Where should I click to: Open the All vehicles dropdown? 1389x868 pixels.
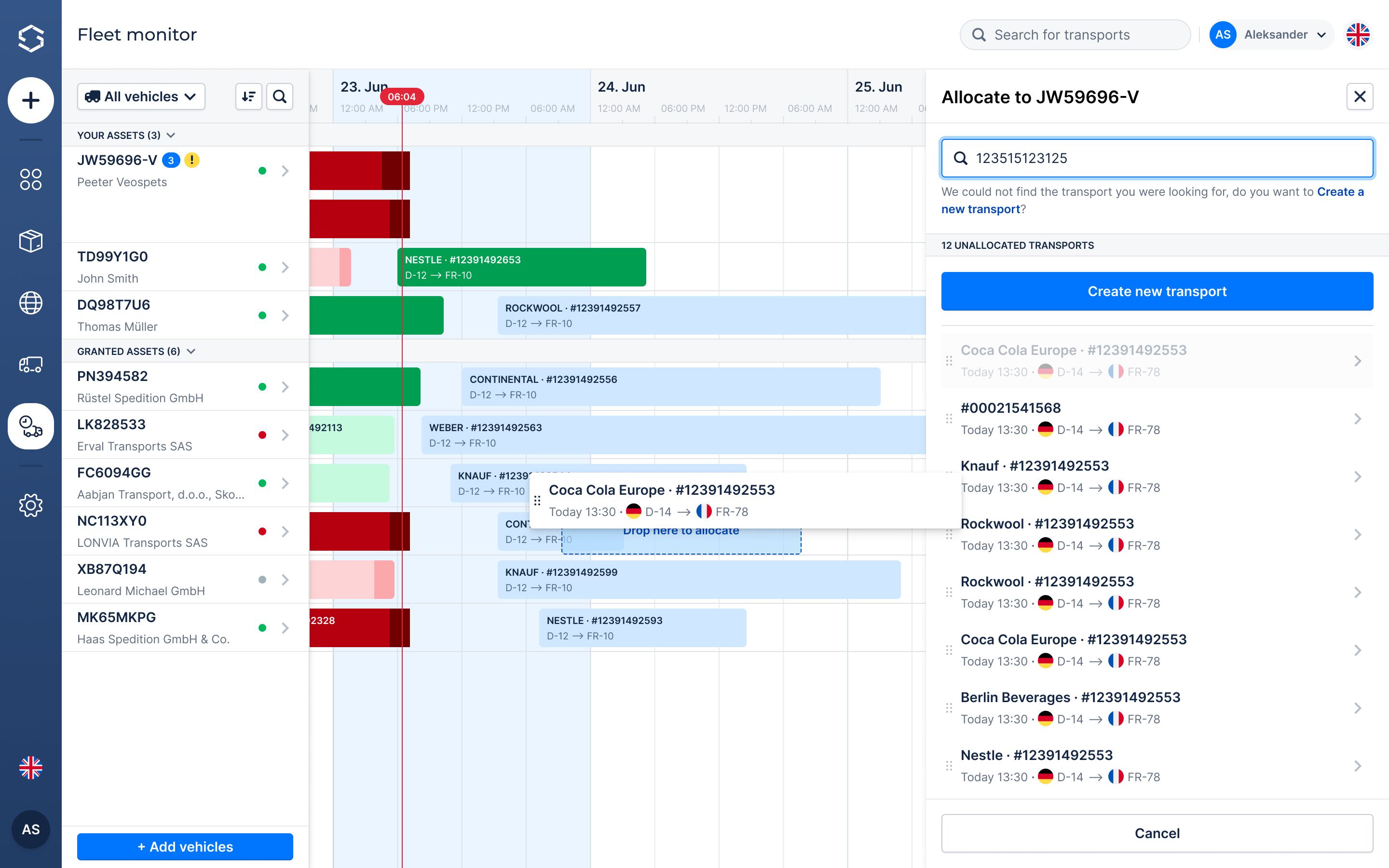(141, 96)
